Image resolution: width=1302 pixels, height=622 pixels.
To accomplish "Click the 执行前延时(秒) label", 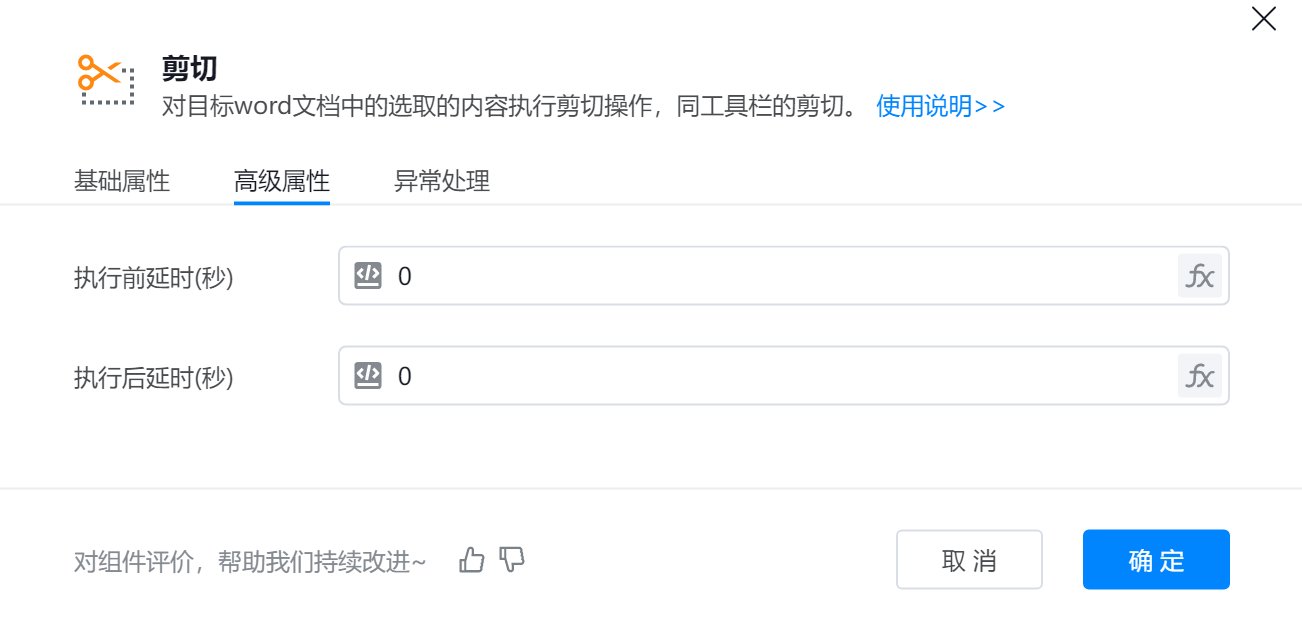I will pyautogui.click(x=154, y=278).
